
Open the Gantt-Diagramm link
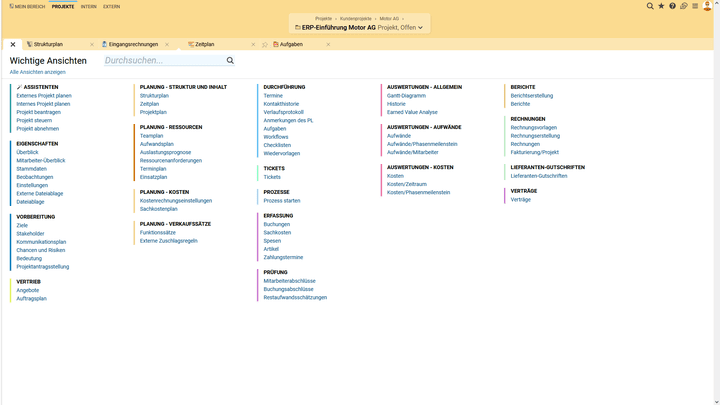point(406,96)
